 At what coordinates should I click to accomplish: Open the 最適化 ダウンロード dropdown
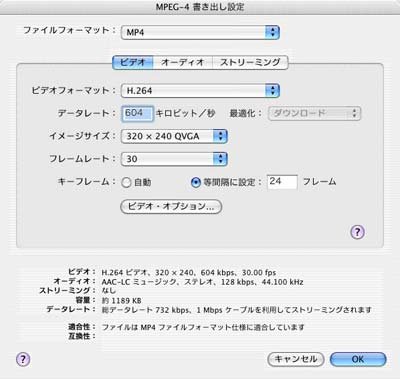pyautogui.click(x=314, y=113)
